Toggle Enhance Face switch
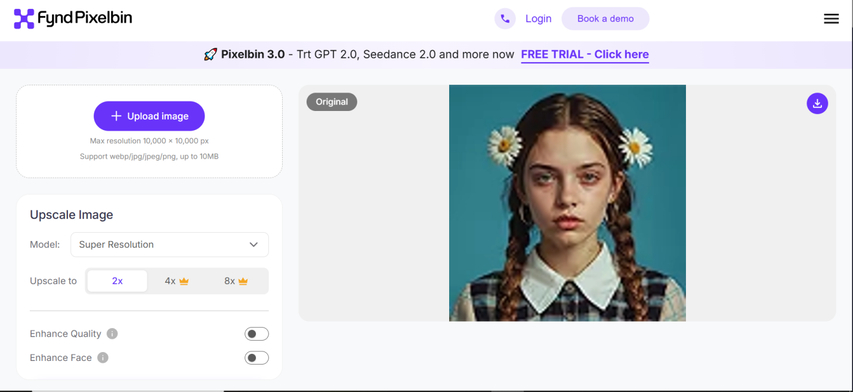 click(257, 358)
